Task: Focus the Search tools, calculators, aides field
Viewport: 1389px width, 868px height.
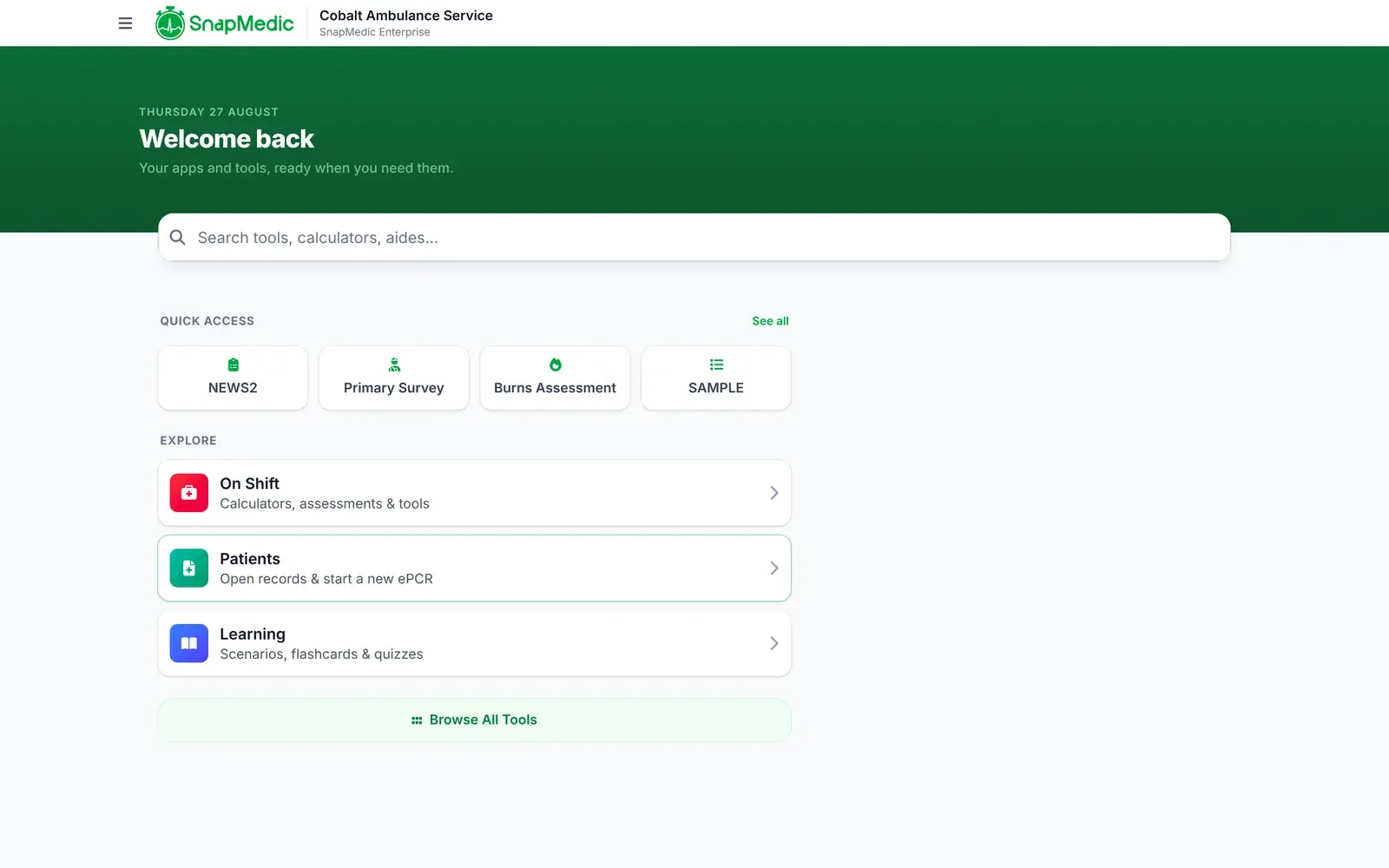Action: [694, 238]
